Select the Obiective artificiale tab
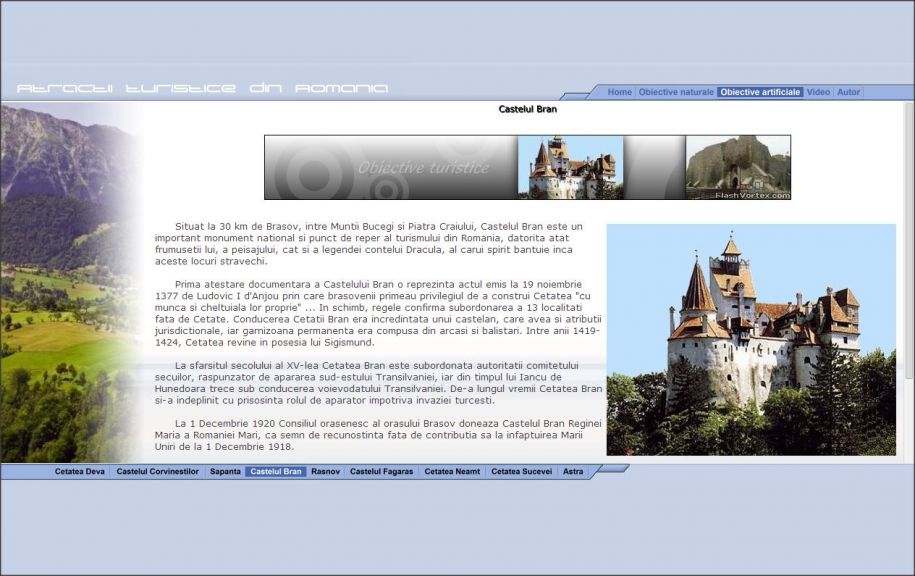This screenshot has width=915, height=576. click(760, 92)
